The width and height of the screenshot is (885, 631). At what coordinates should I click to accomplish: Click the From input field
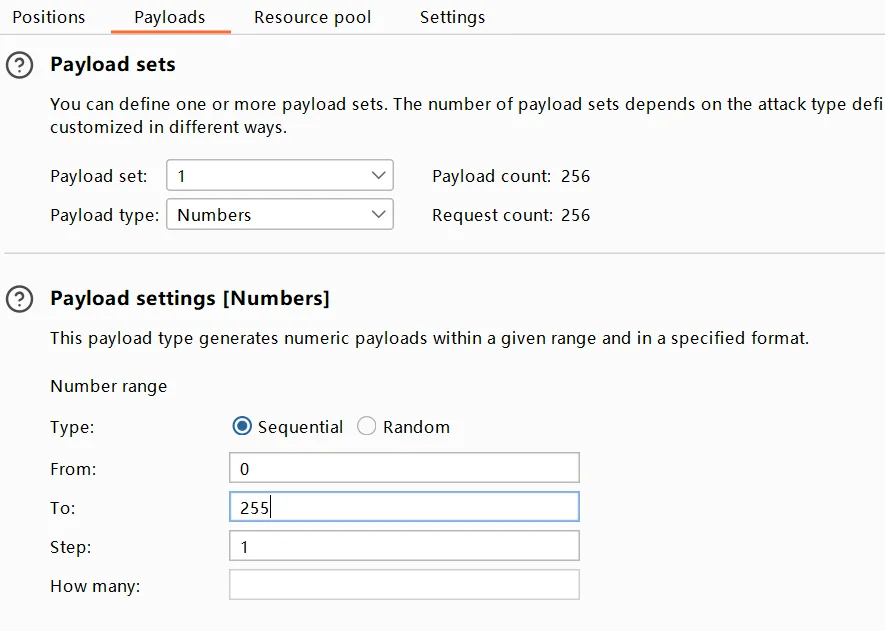(x=404, y=468)
